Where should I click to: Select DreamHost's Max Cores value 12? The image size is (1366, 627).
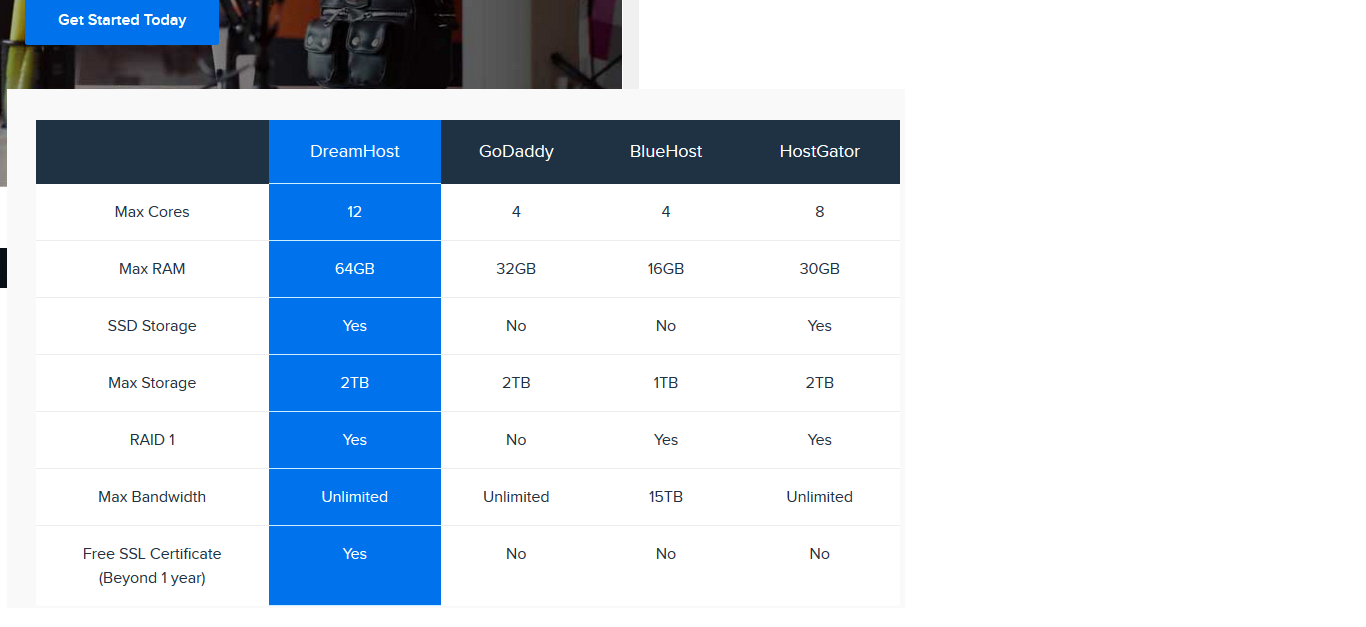(x=355, y=212)
